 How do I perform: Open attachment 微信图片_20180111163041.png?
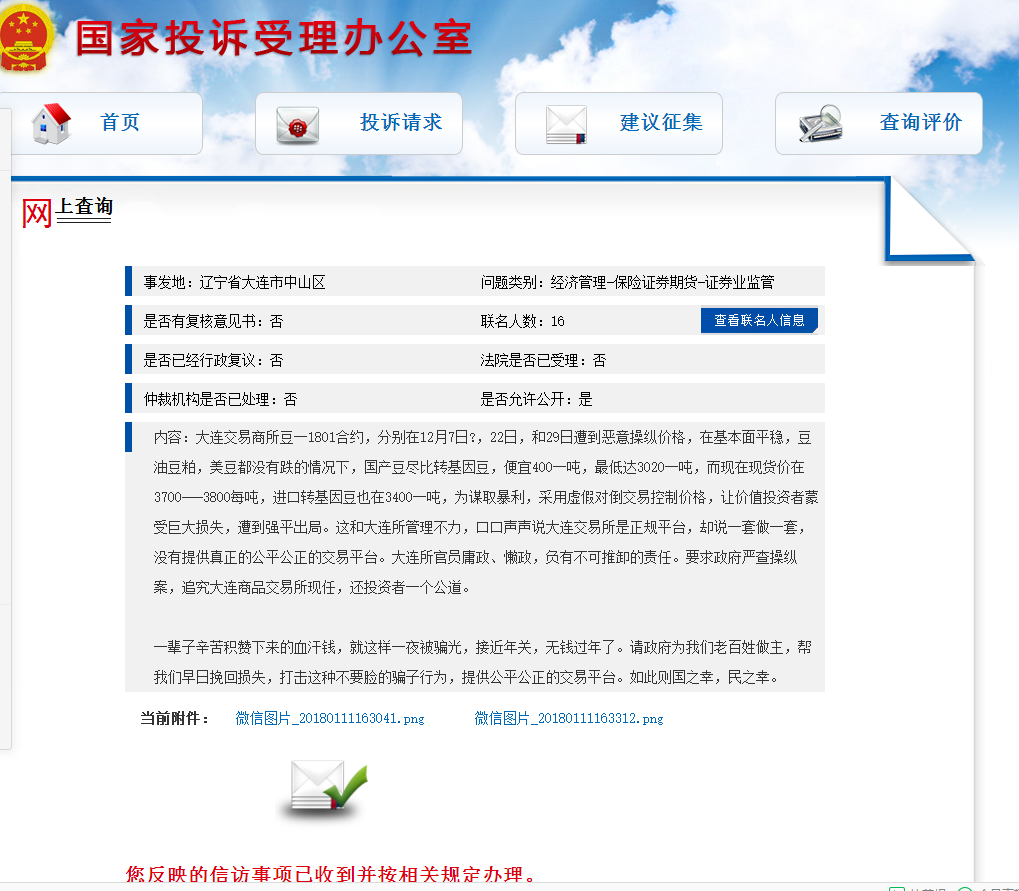pos(330,718)
